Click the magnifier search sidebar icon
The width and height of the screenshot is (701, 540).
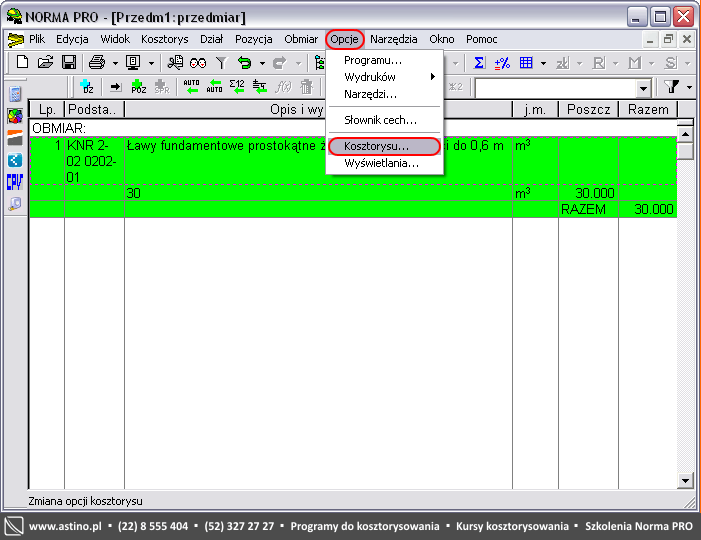click(x=15, y=204)
